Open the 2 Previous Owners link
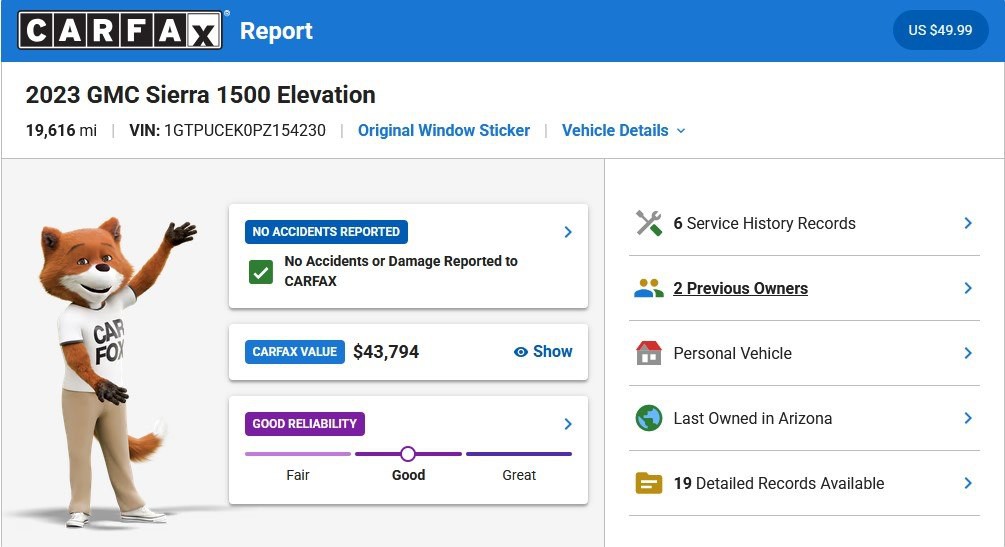 pyautogui.click(x=740, y=289)
